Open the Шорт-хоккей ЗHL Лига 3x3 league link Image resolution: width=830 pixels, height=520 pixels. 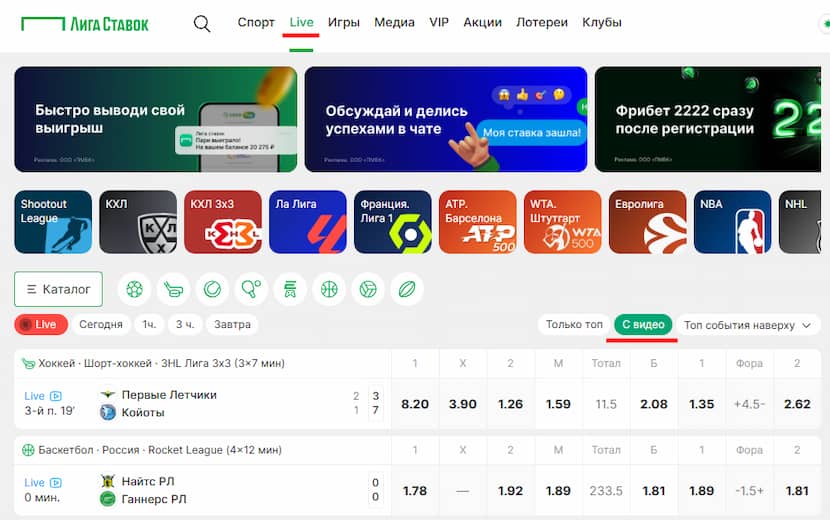[161, 363]
